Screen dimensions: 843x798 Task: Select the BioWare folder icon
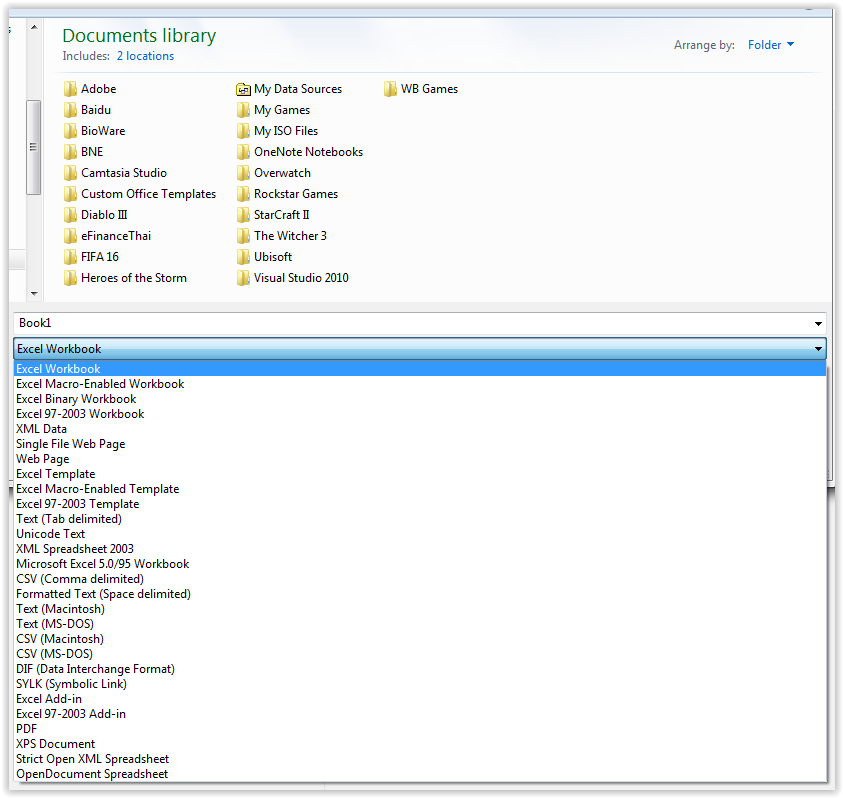[x=70, y=131]
